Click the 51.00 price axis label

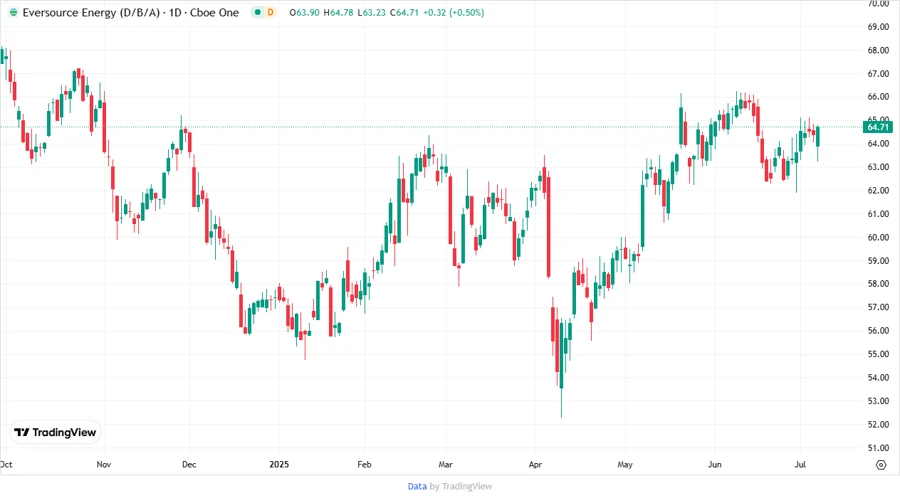pyautogui.click(x=878, y=448)
